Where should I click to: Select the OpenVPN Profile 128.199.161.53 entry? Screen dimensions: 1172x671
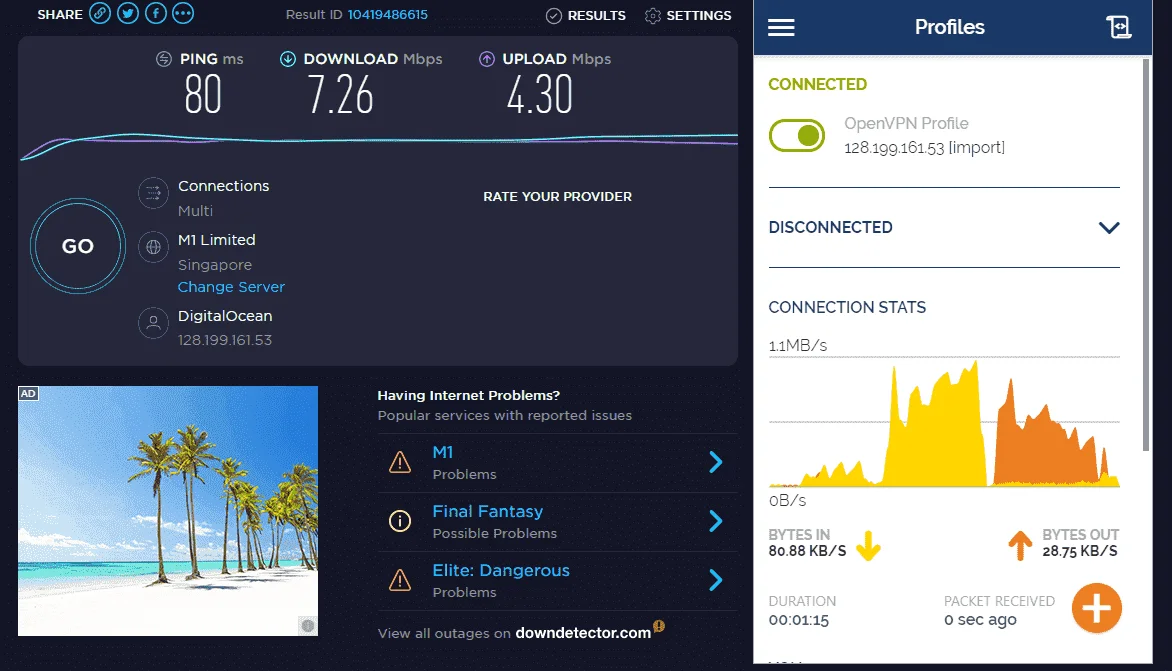click(925, 135)
